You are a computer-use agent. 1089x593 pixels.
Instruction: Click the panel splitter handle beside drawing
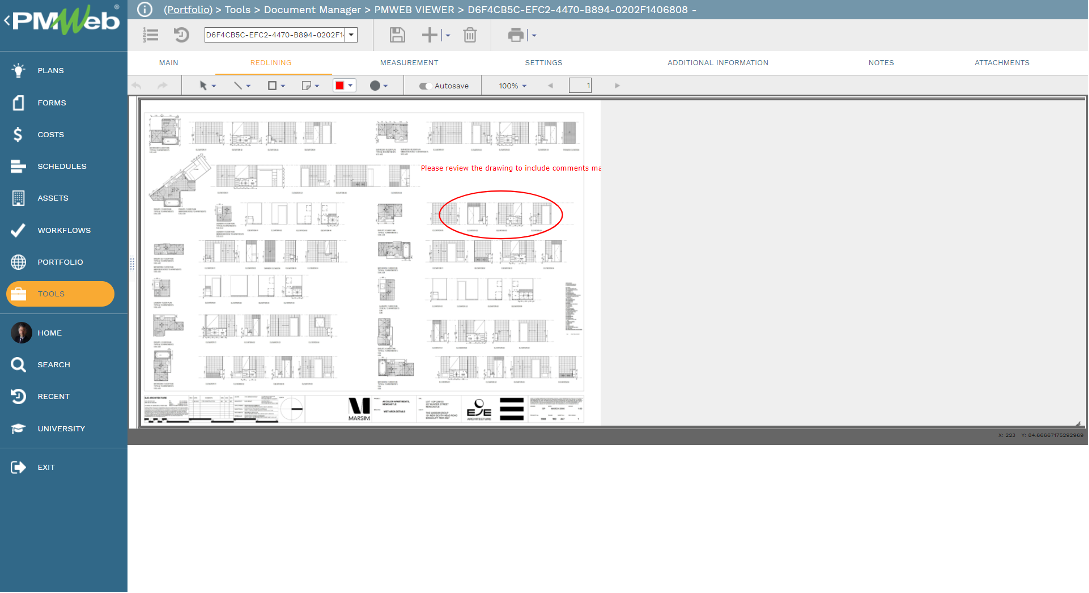[x=132, y=264]
